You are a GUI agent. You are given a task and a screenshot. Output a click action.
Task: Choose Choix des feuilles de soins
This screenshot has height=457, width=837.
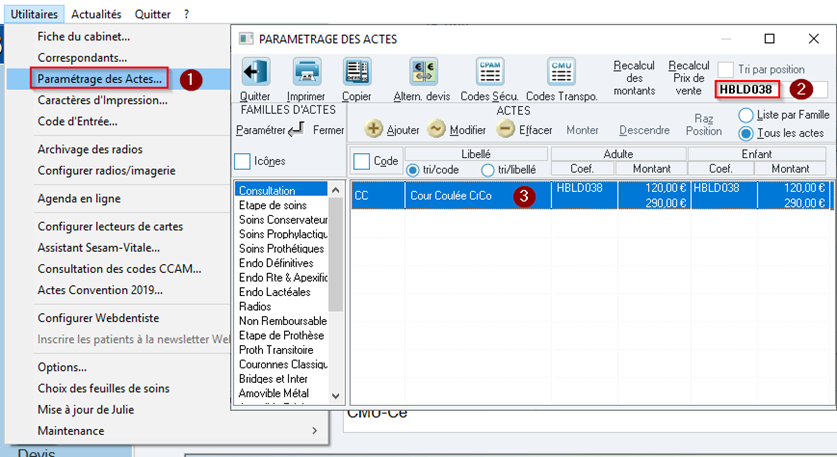[104, 389]
